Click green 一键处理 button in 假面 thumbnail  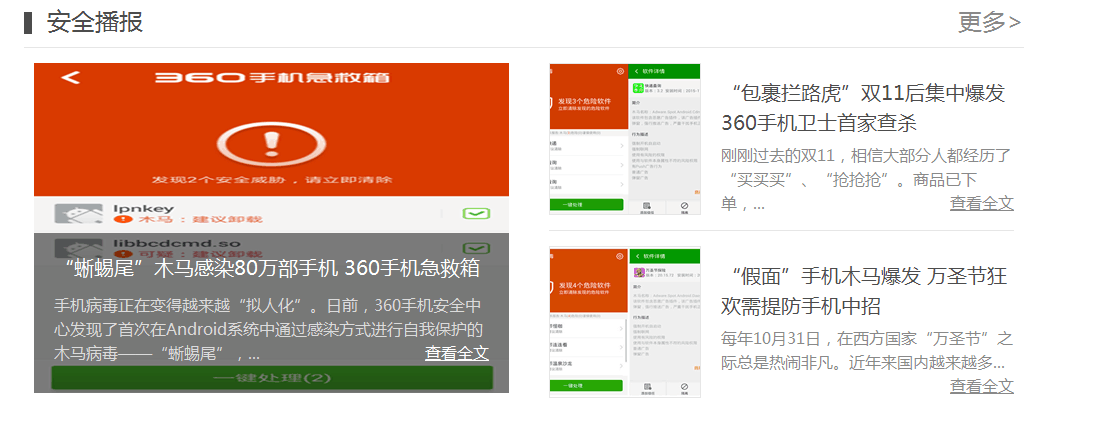coord(586,386)
